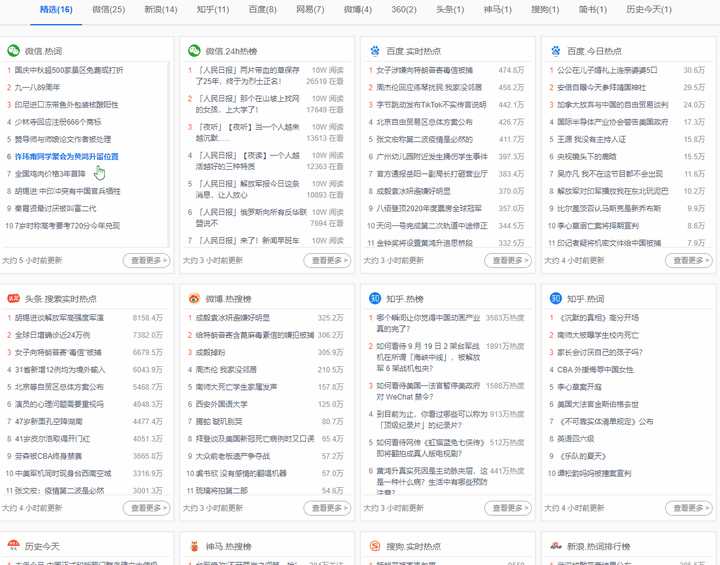
Task: Click the WeChat icon beside 微信 热词
Action: point(13,51)
